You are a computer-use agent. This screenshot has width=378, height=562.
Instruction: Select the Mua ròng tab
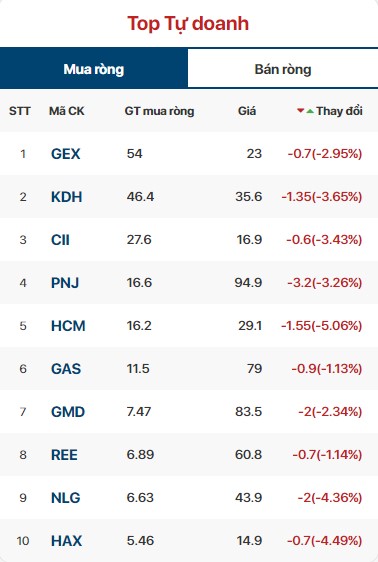pos(94,68)
